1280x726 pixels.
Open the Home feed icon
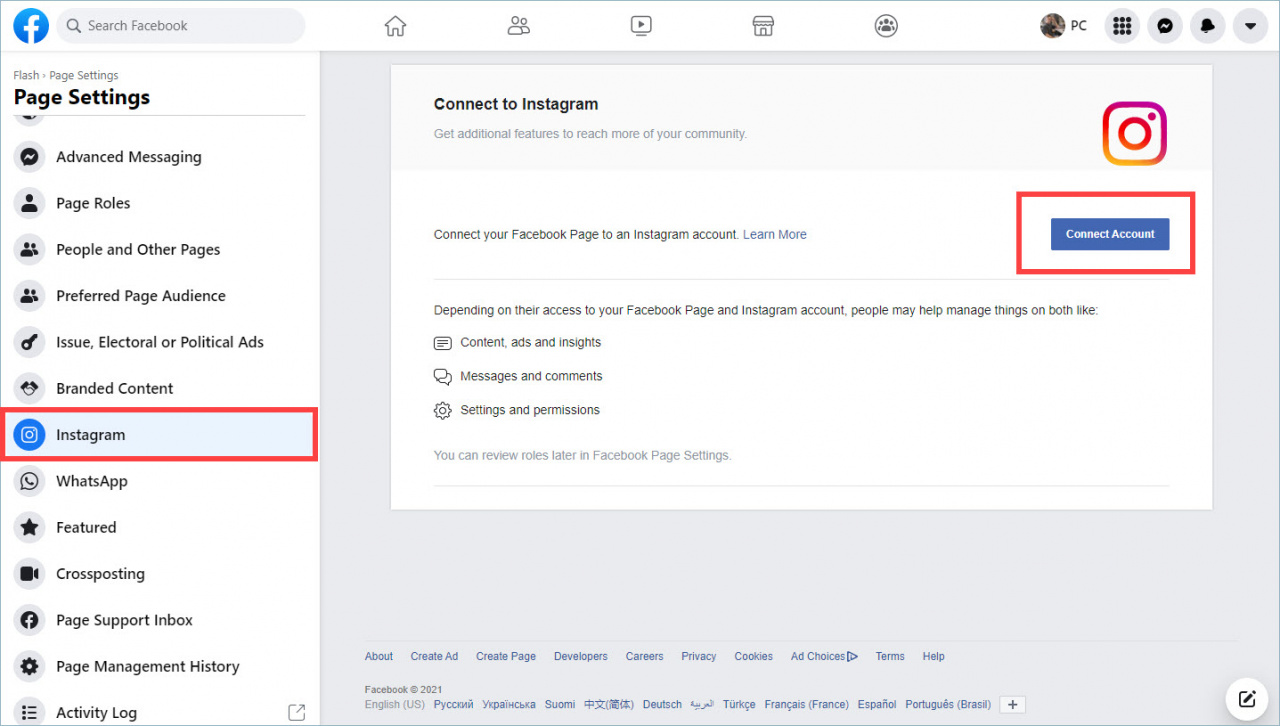tap(396, 26)
